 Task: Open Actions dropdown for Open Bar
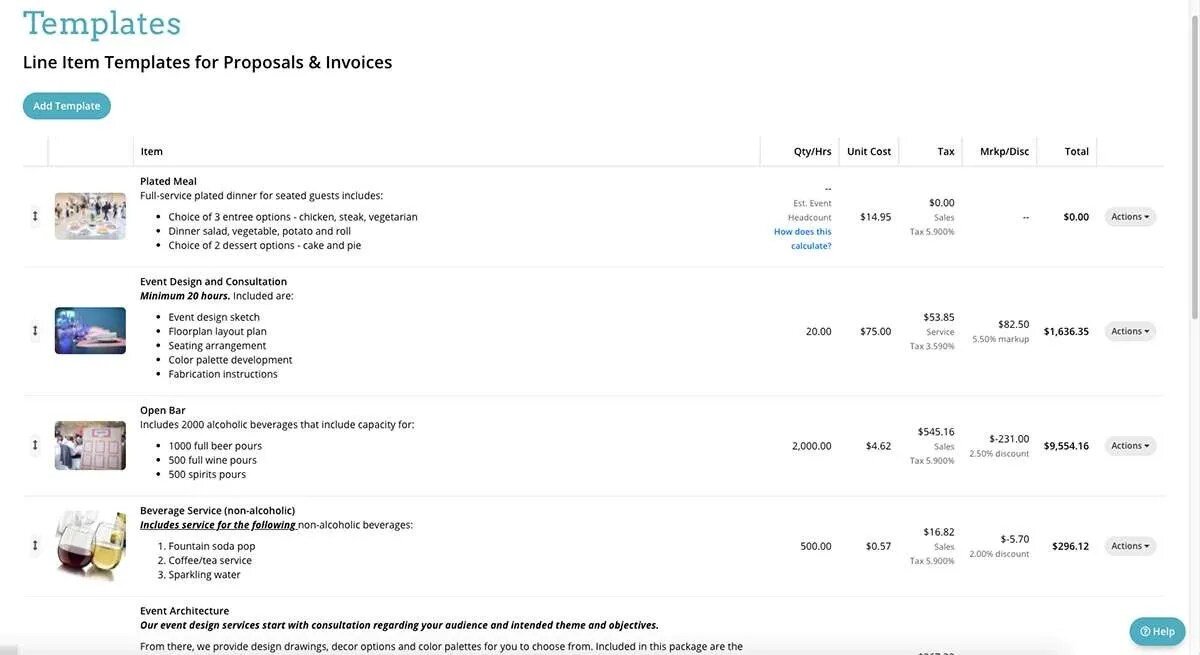click(1130, 446)
